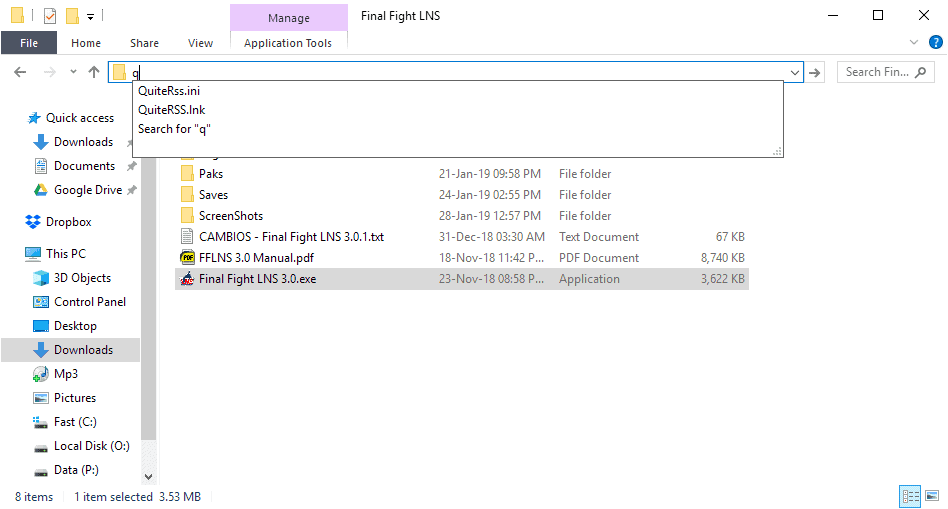Open pinned Downloads under Quick access
Viewport: 948px width, 509px height.
pyautogui.click(x=83, y=142)
